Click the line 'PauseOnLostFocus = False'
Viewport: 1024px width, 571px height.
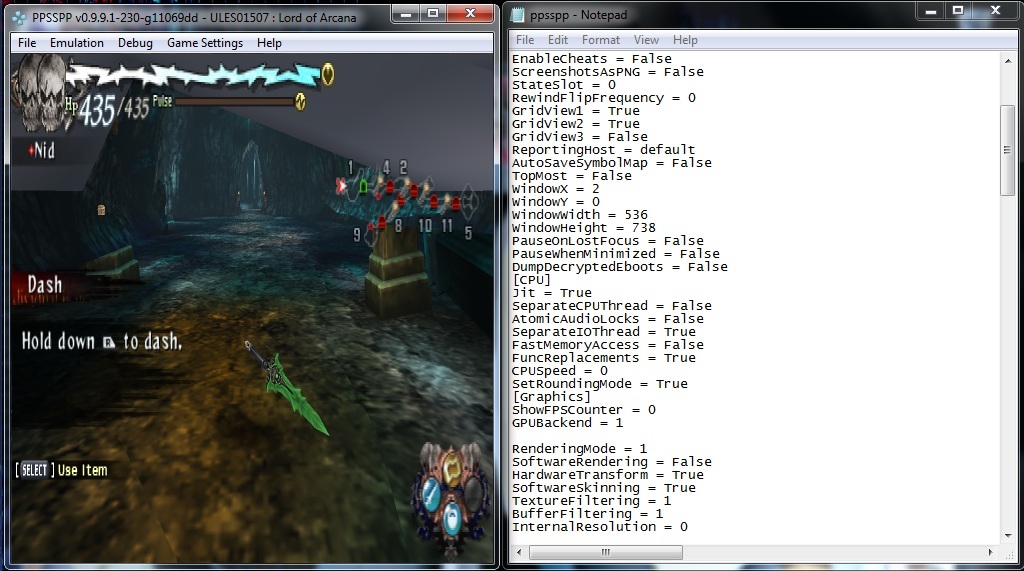click(x=608, y=241)
